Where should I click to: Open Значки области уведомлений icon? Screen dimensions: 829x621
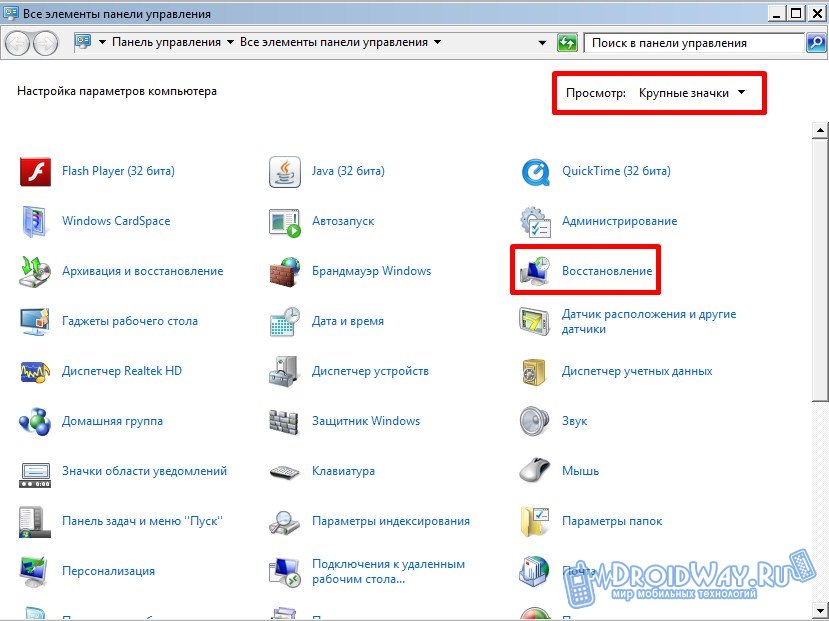[x=35, y=475]
